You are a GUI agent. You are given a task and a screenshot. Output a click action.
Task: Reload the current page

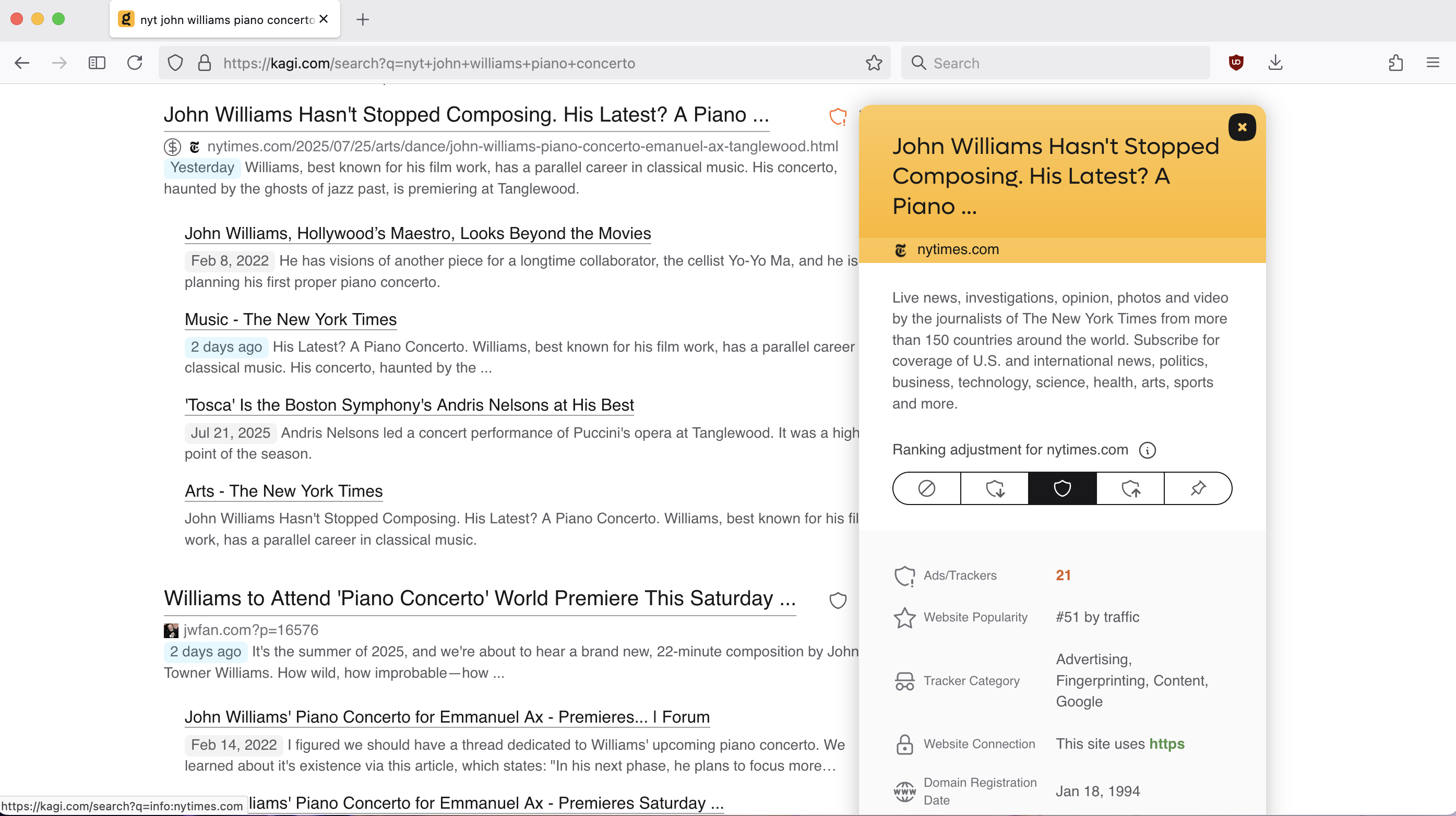[135, 63]
